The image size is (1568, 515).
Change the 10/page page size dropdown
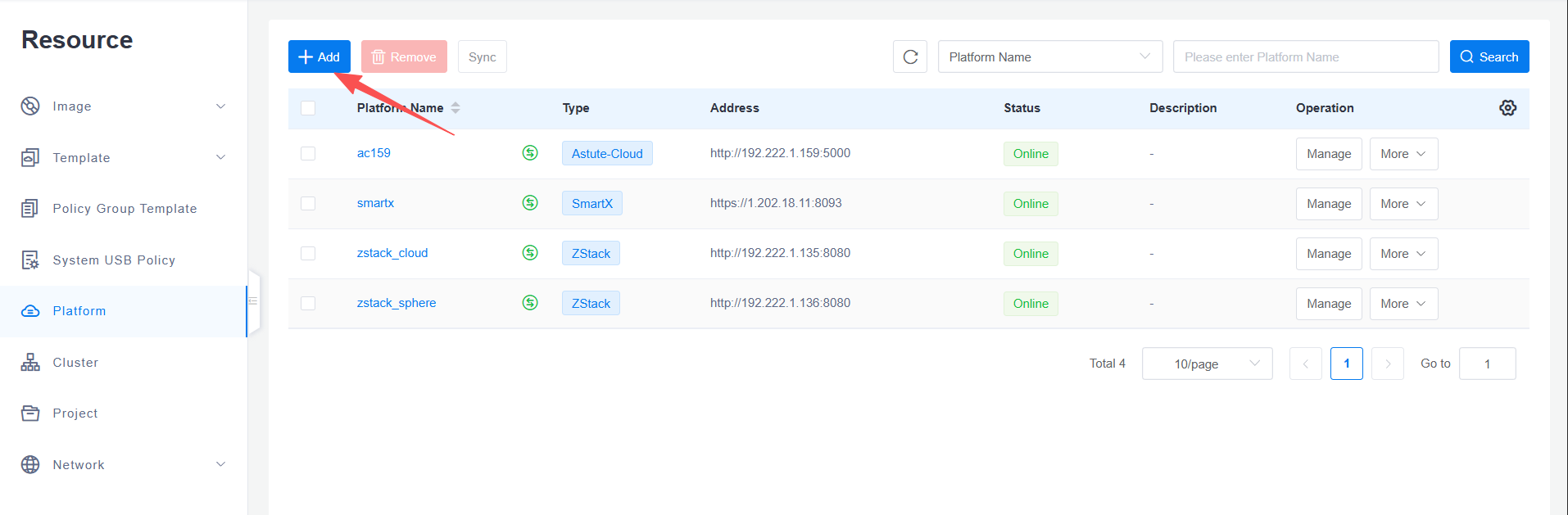pos(1207,364)
